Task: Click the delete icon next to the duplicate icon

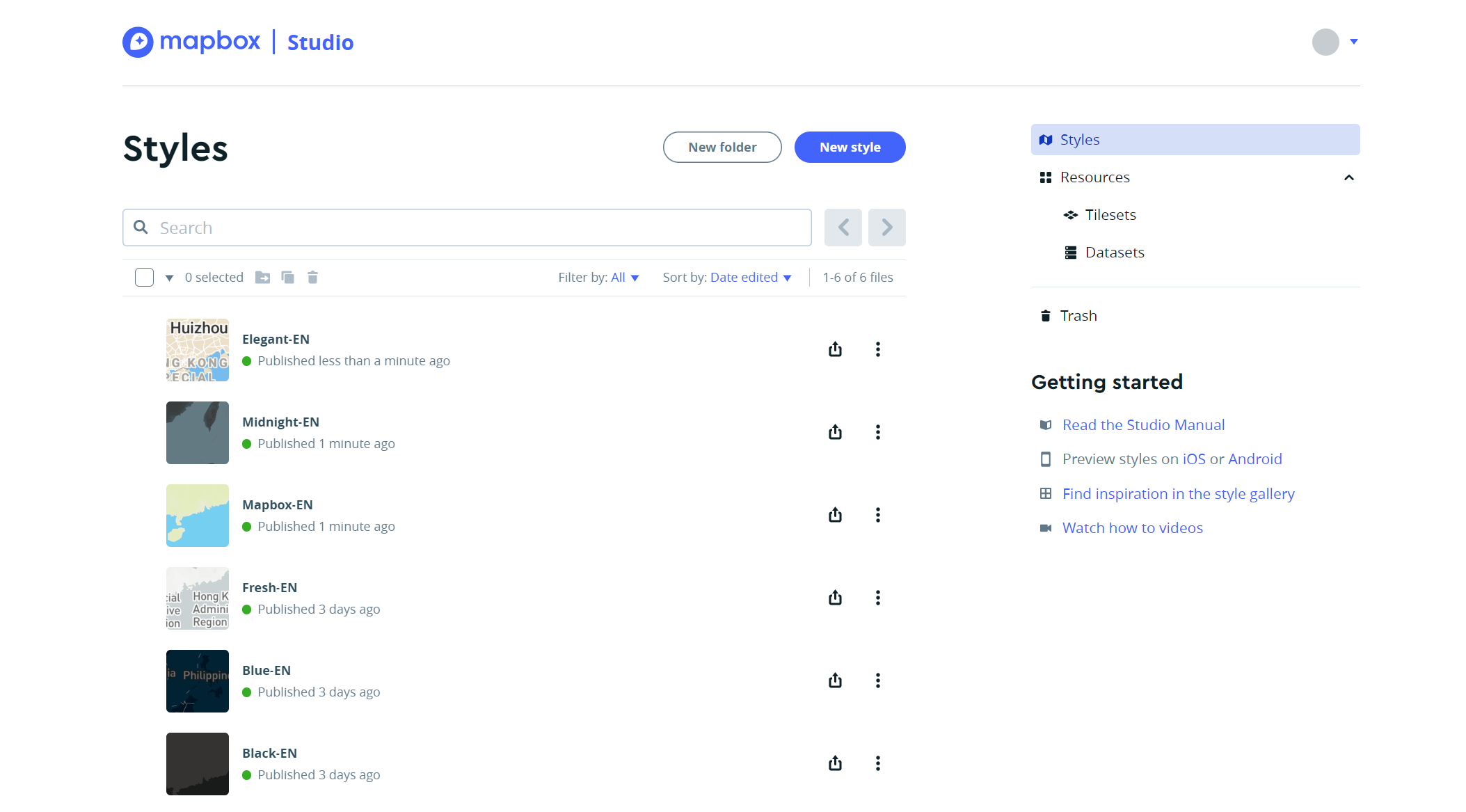Action: (312, 277)
